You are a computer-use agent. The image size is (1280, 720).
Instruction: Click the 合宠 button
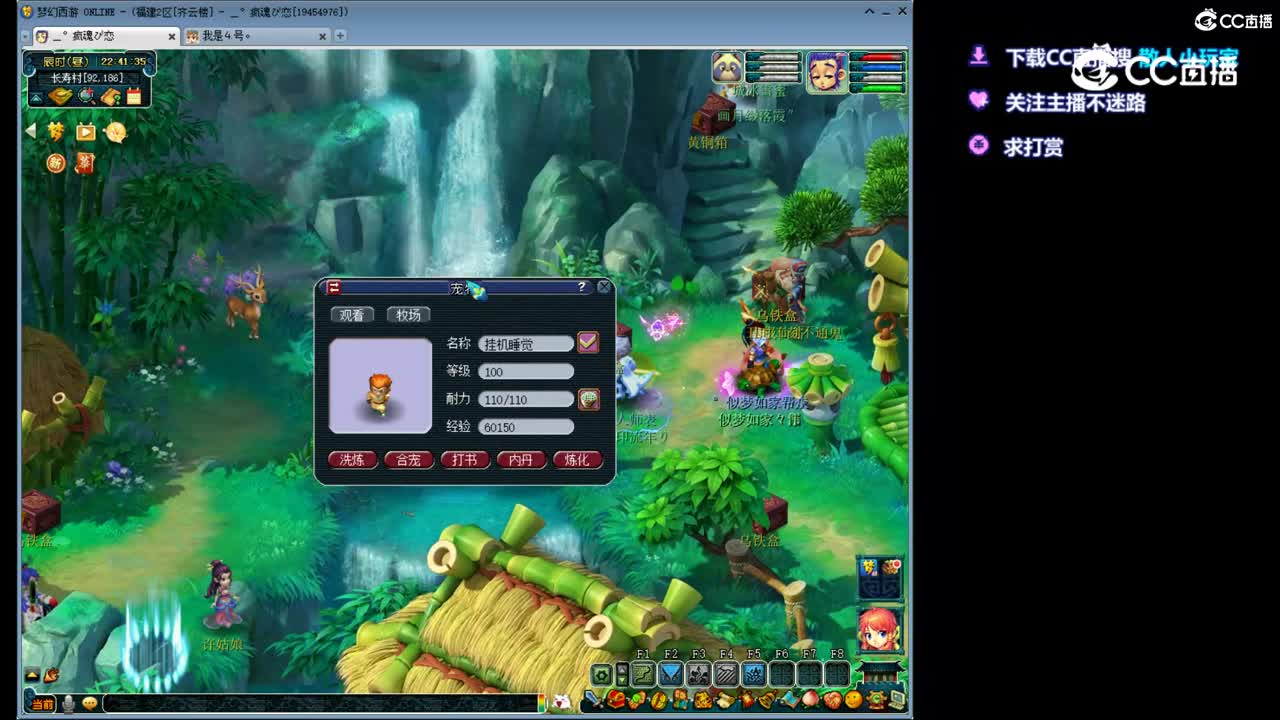(x=408, y=460)
